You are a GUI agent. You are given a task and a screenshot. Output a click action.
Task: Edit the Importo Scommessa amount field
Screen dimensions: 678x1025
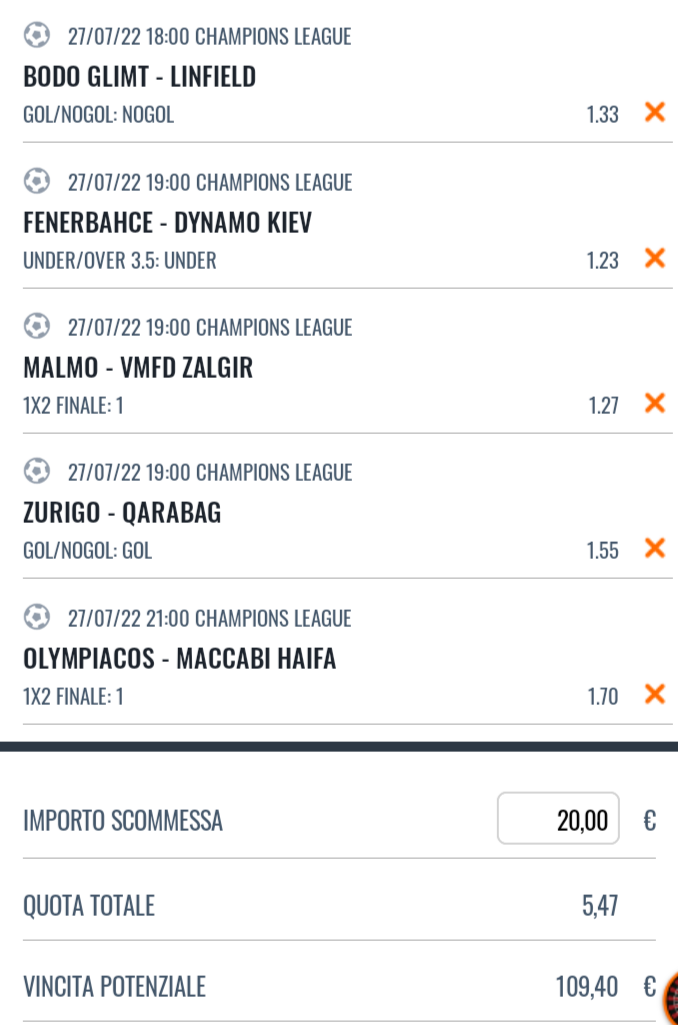pyautogui.click(x=558, y=818)
